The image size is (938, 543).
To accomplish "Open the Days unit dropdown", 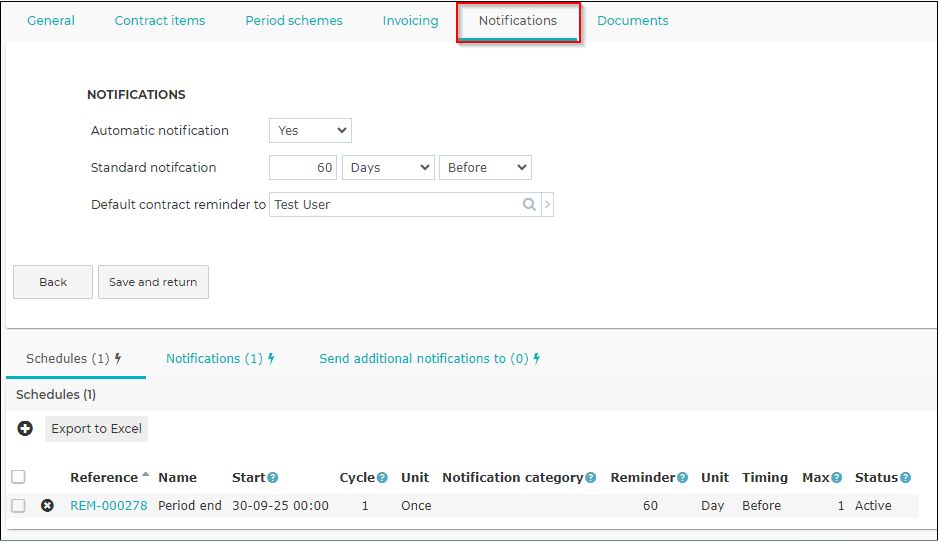I will point(388,167).
